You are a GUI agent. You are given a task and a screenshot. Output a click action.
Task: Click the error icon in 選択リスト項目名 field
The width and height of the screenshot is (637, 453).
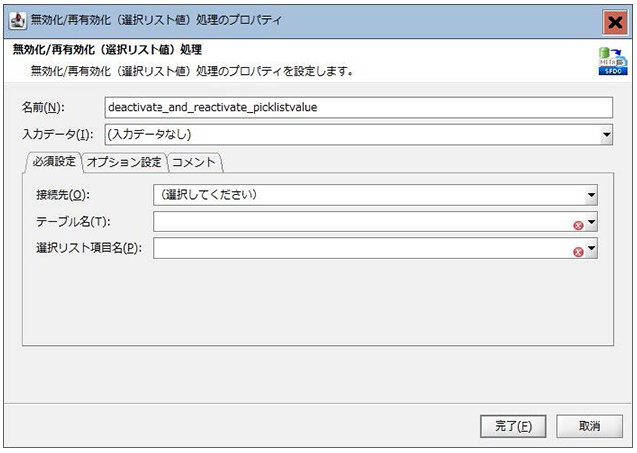tap(578, 250)
